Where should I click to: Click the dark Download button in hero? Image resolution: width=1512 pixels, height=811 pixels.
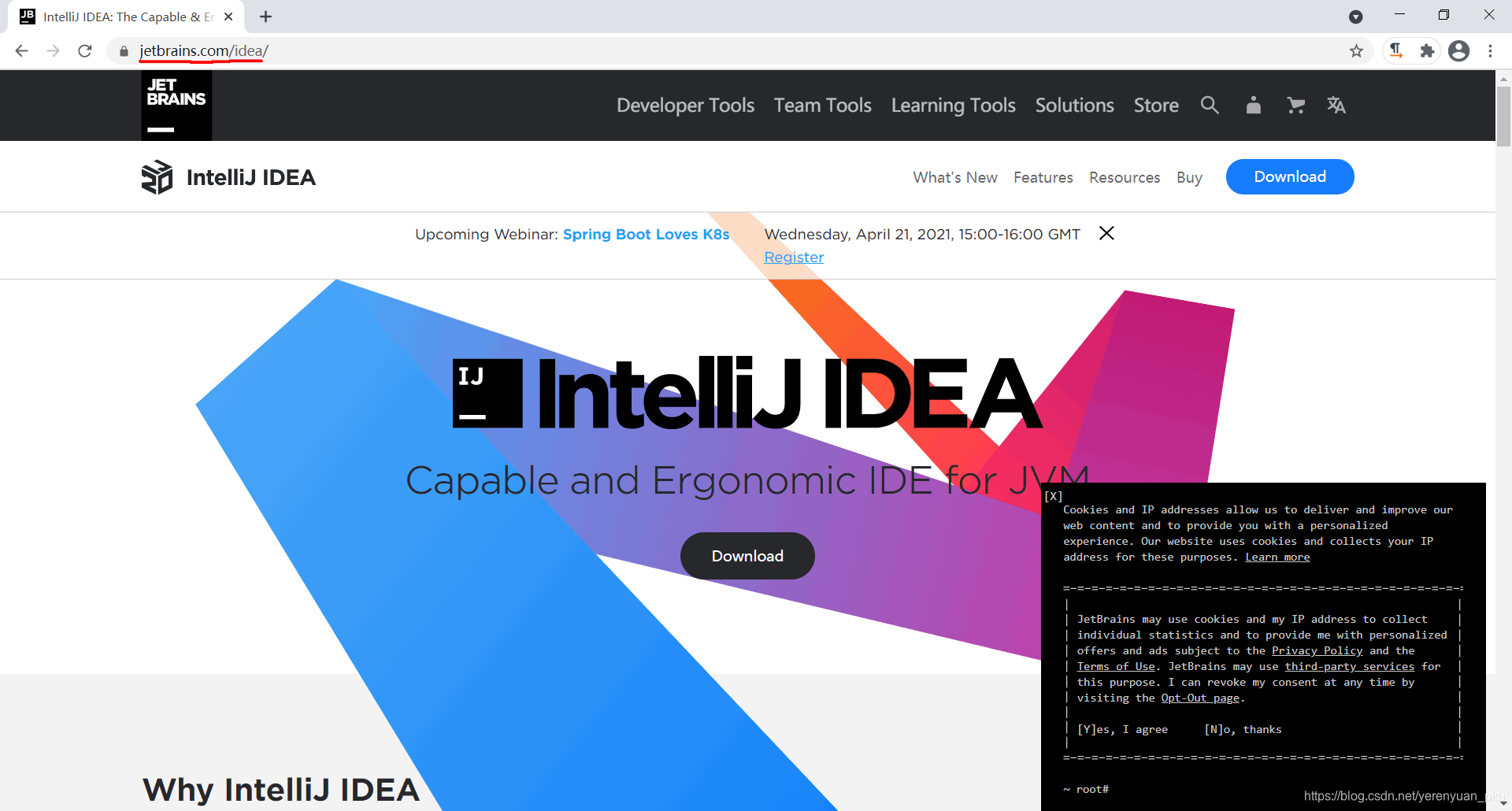tap(747, 556)
